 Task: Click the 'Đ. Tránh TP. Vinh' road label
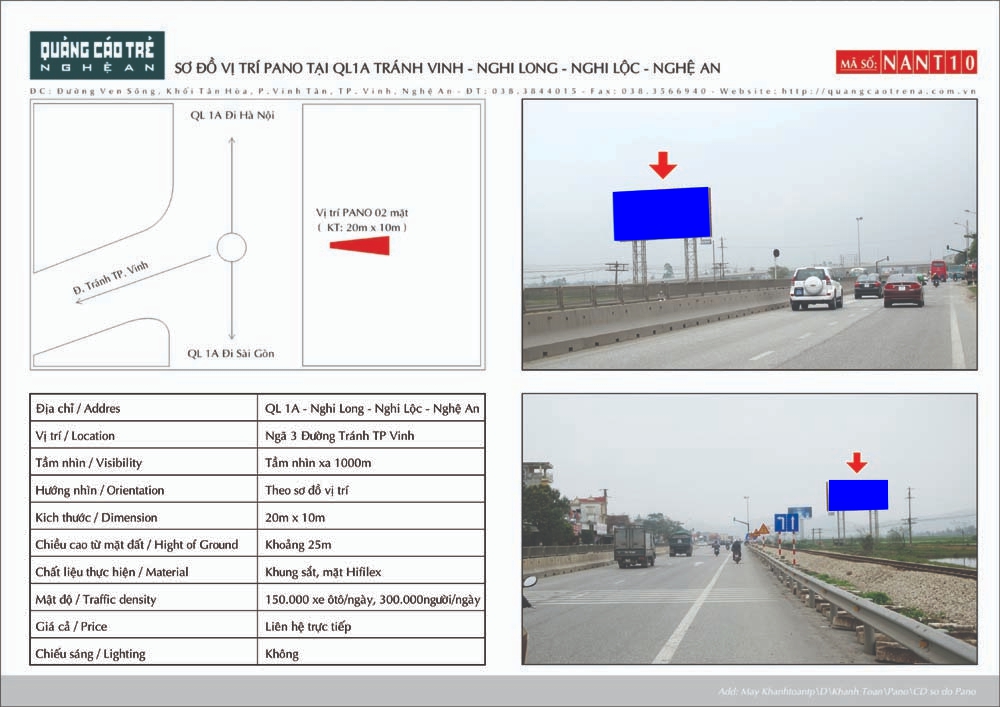(110, 277)
